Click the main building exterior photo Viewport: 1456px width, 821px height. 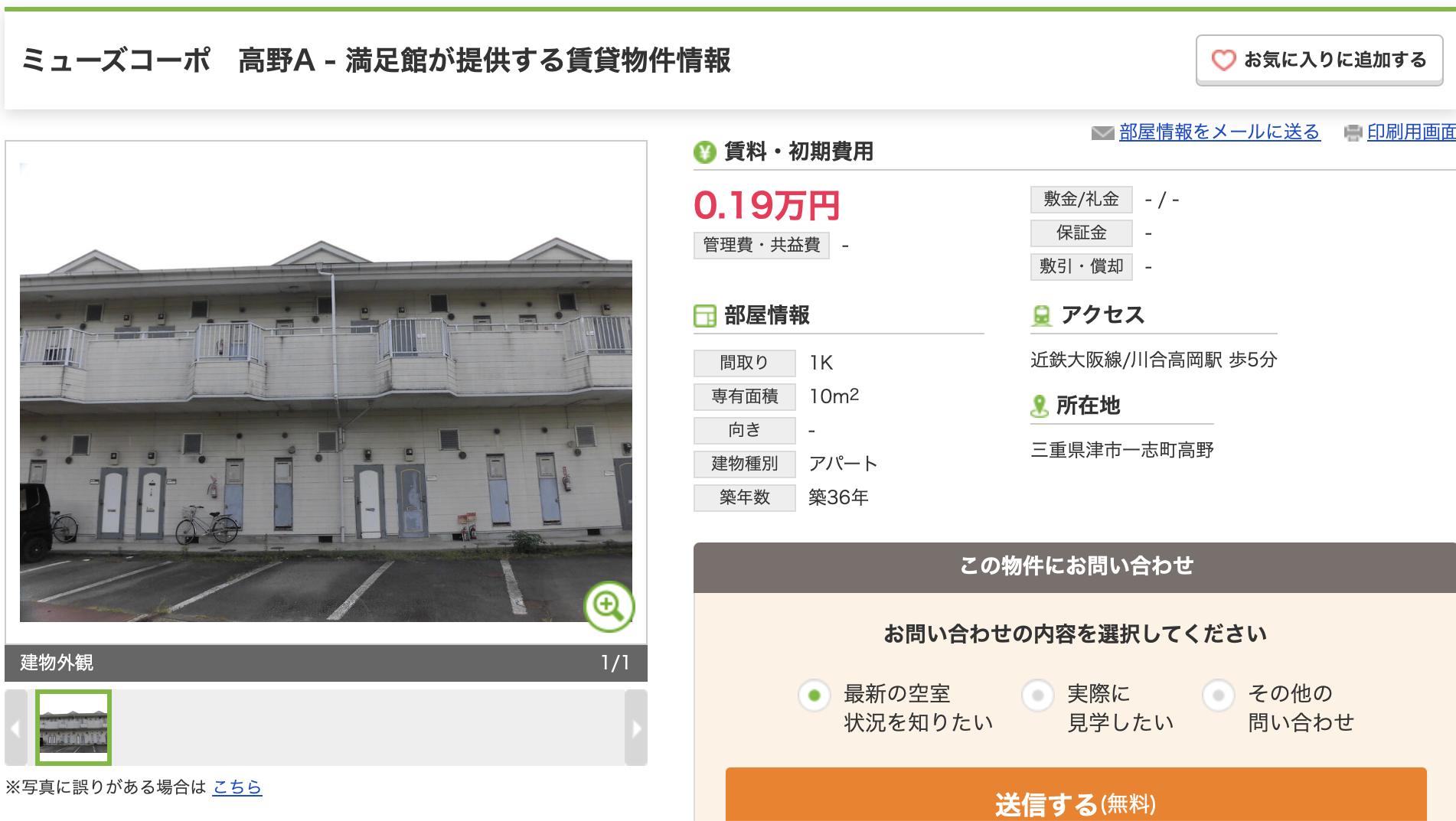pyautogui.click(x=326, y=392)
